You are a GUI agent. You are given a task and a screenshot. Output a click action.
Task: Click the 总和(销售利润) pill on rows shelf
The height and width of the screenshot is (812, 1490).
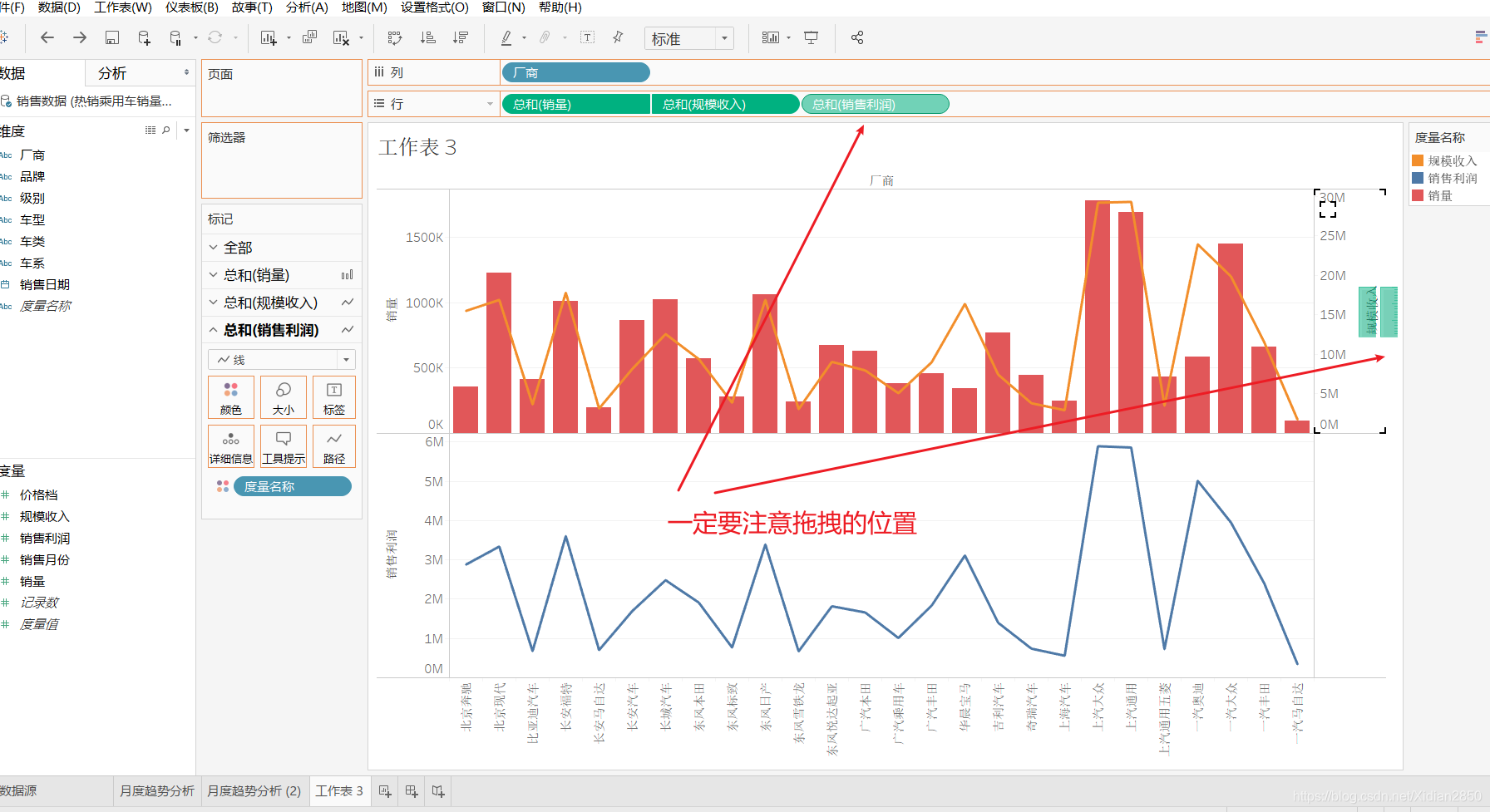point(875,104)
